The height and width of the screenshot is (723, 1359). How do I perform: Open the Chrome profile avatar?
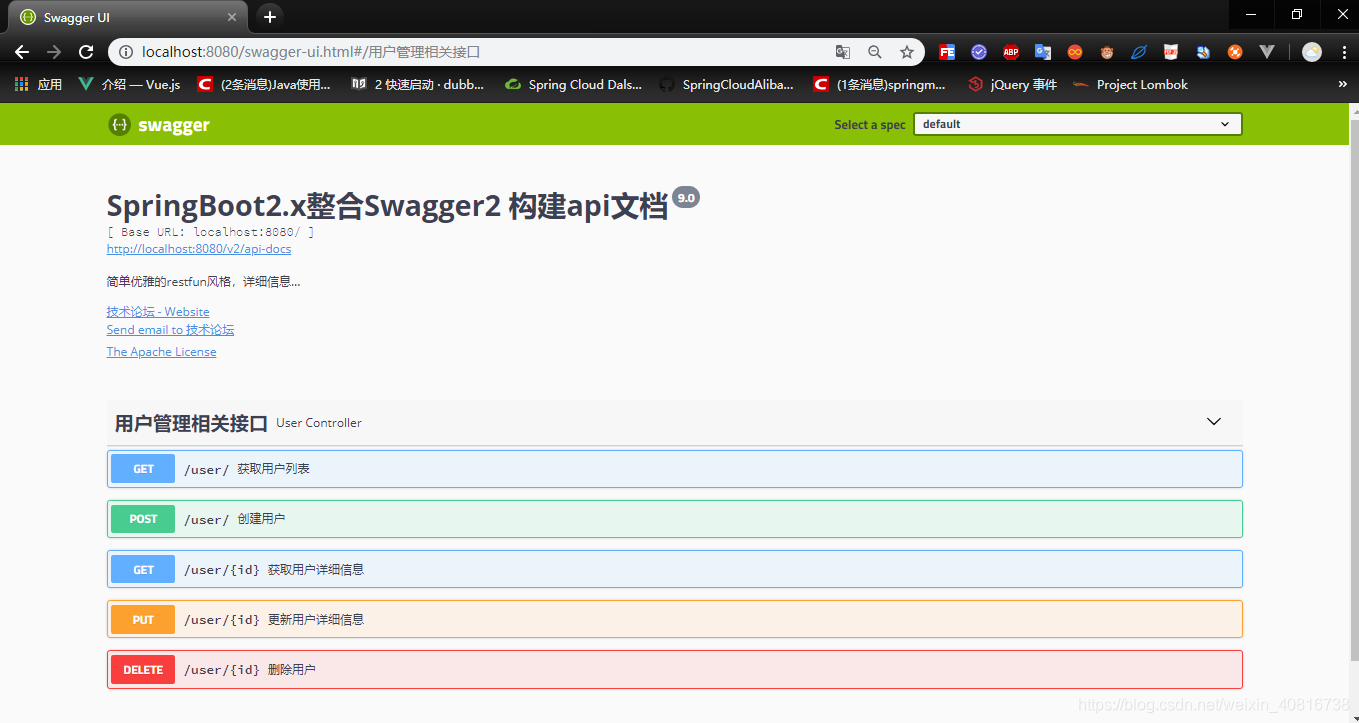pos(1312,52)
